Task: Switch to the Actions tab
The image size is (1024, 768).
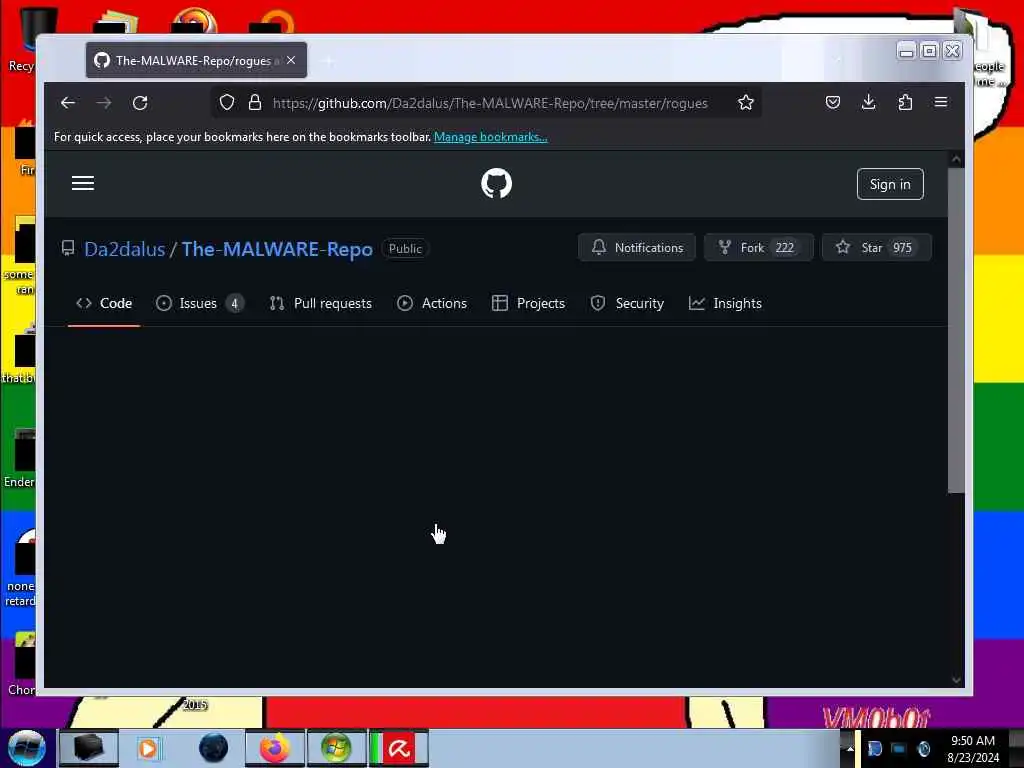Action: pos(432,303)
